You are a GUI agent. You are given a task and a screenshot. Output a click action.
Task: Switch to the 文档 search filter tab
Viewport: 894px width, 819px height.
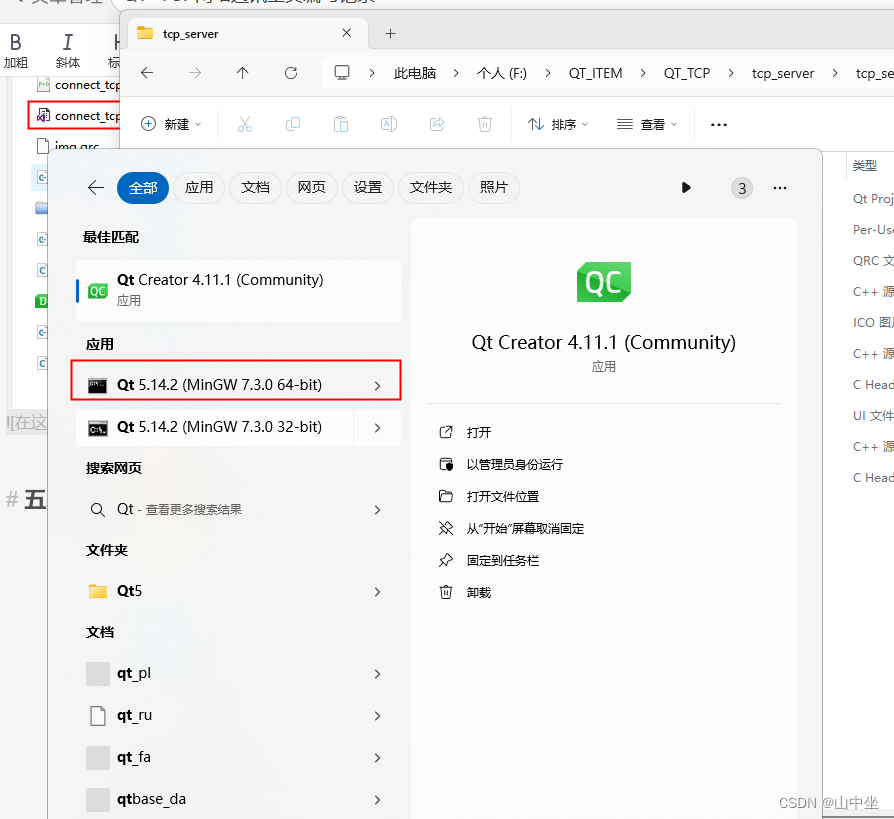[255, 187]
